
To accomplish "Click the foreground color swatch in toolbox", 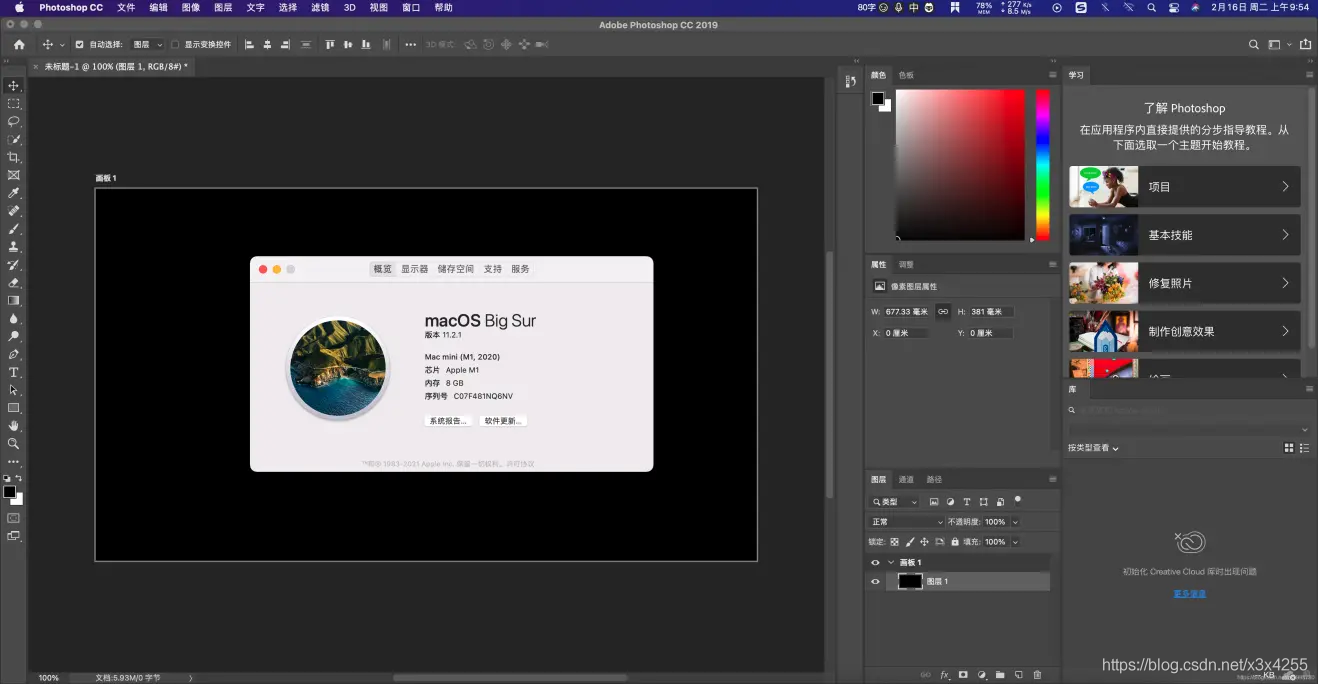I will click(10, 491).
